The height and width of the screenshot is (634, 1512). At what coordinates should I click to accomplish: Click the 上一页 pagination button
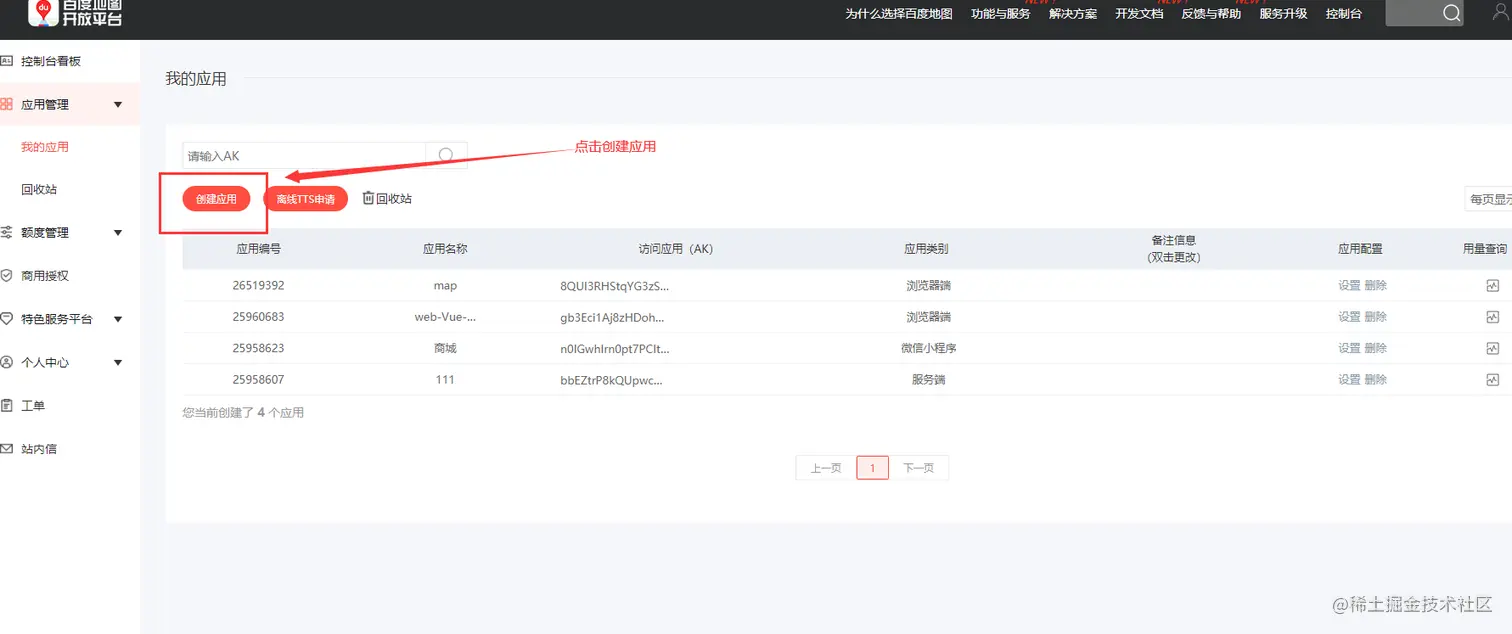(825, 468)
